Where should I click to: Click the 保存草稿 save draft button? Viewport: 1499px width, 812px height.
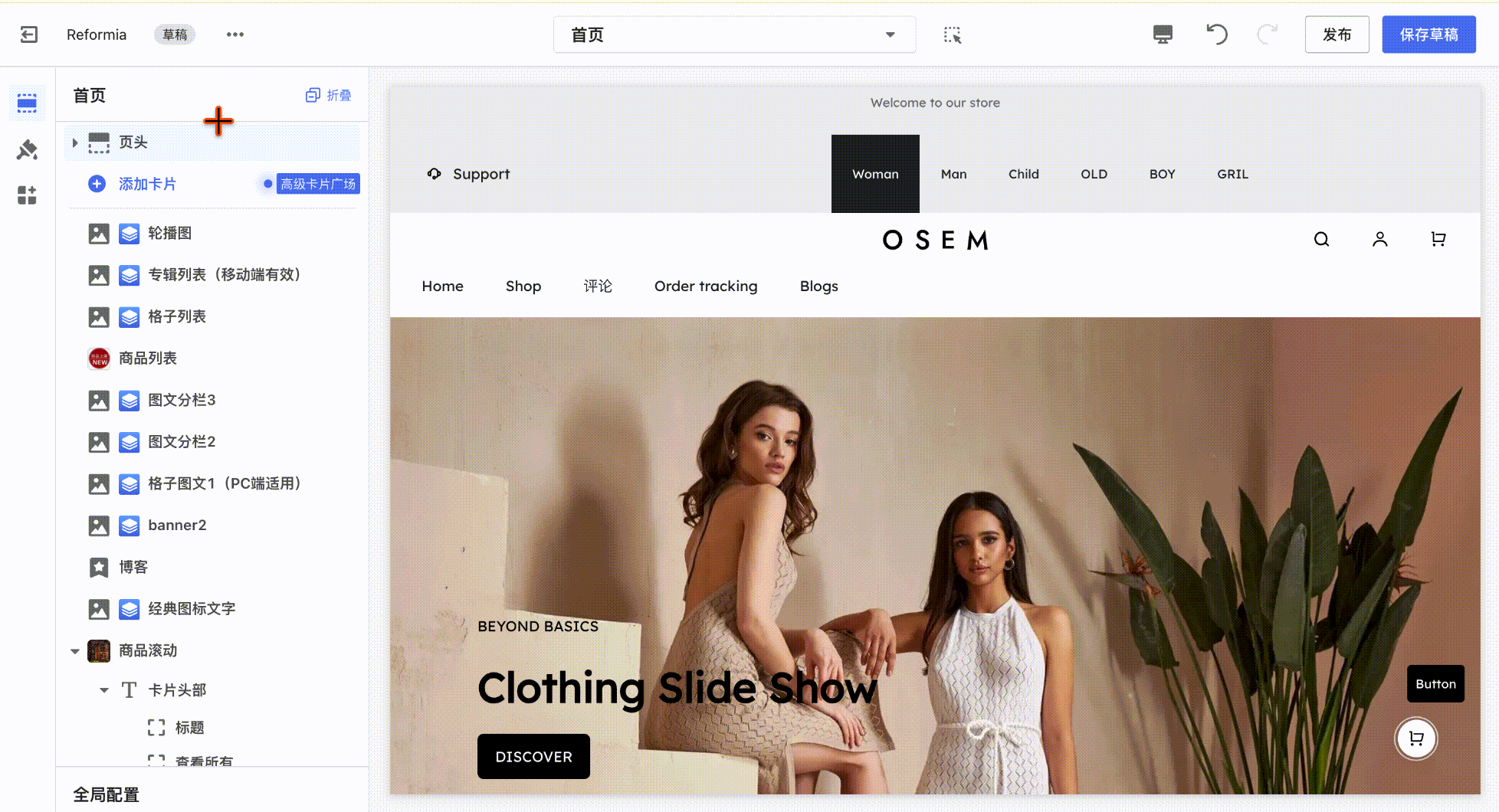1428,34
